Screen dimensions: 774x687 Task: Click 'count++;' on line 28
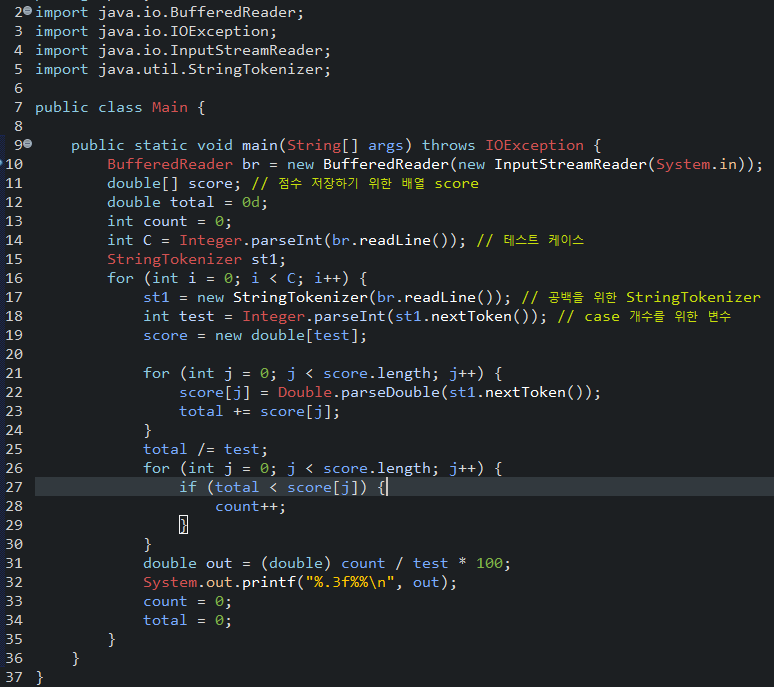tap(250, 507)
